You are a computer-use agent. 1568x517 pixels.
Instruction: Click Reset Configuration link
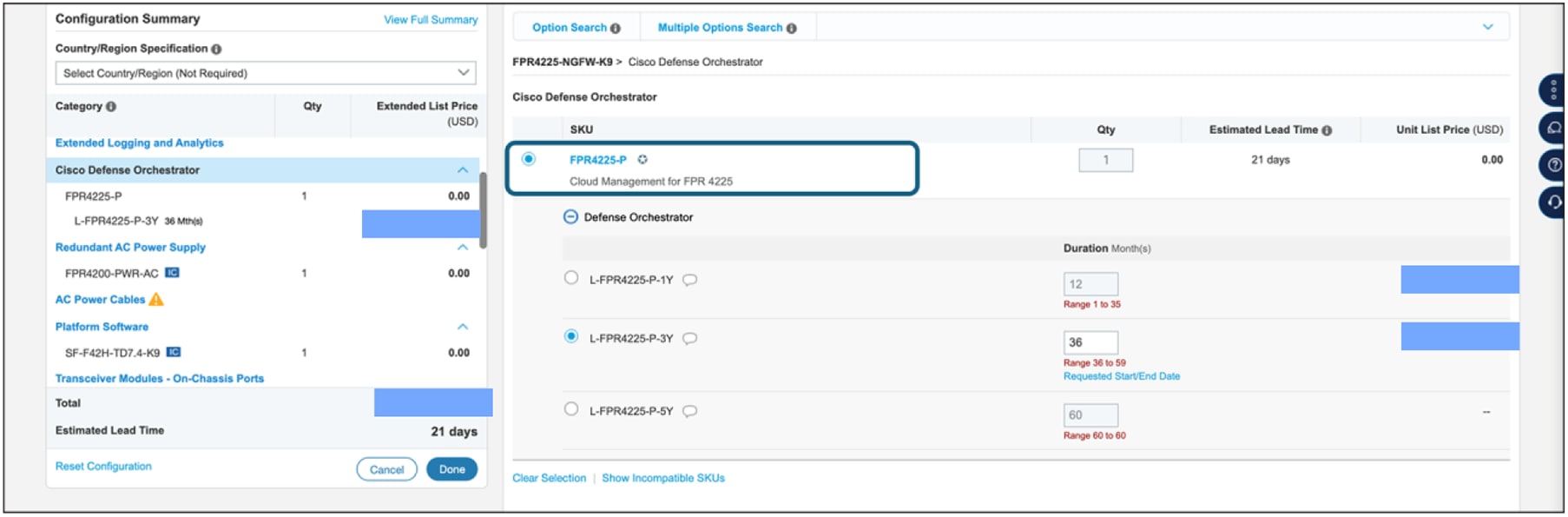pos(103,467)
